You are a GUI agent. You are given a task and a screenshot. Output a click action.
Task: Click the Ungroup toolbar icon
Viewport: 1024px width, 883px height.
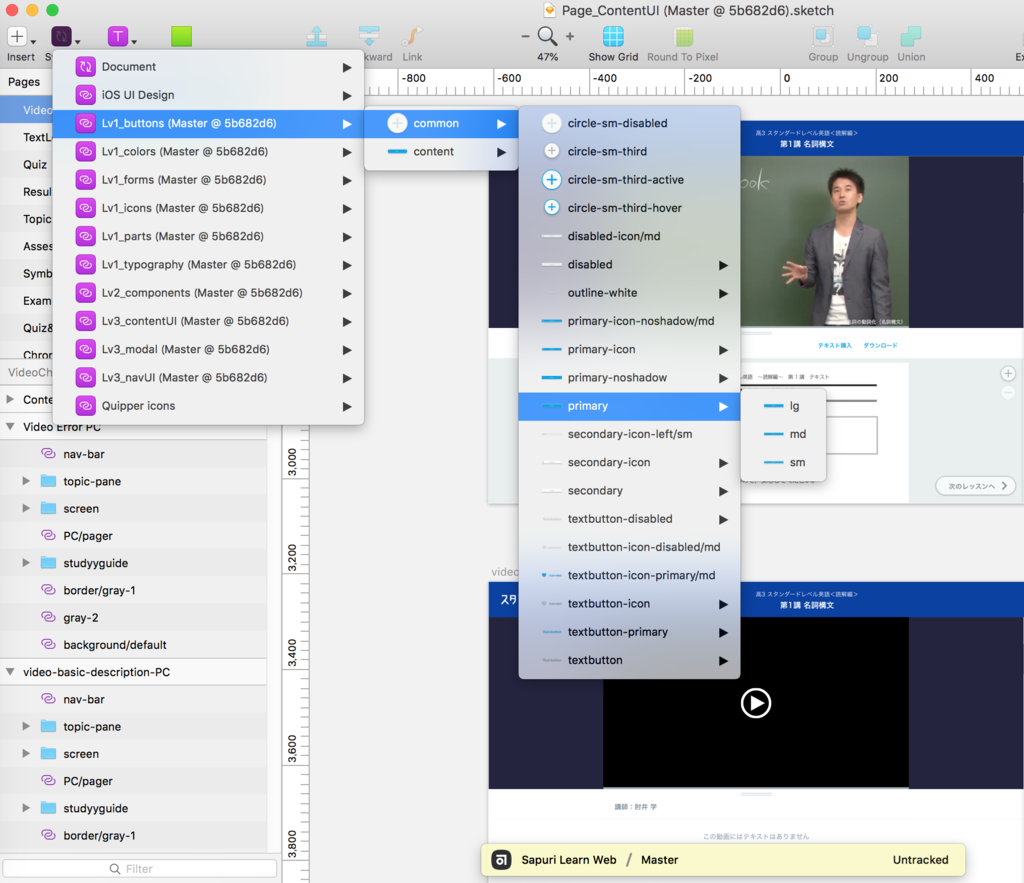click(867, 37)
